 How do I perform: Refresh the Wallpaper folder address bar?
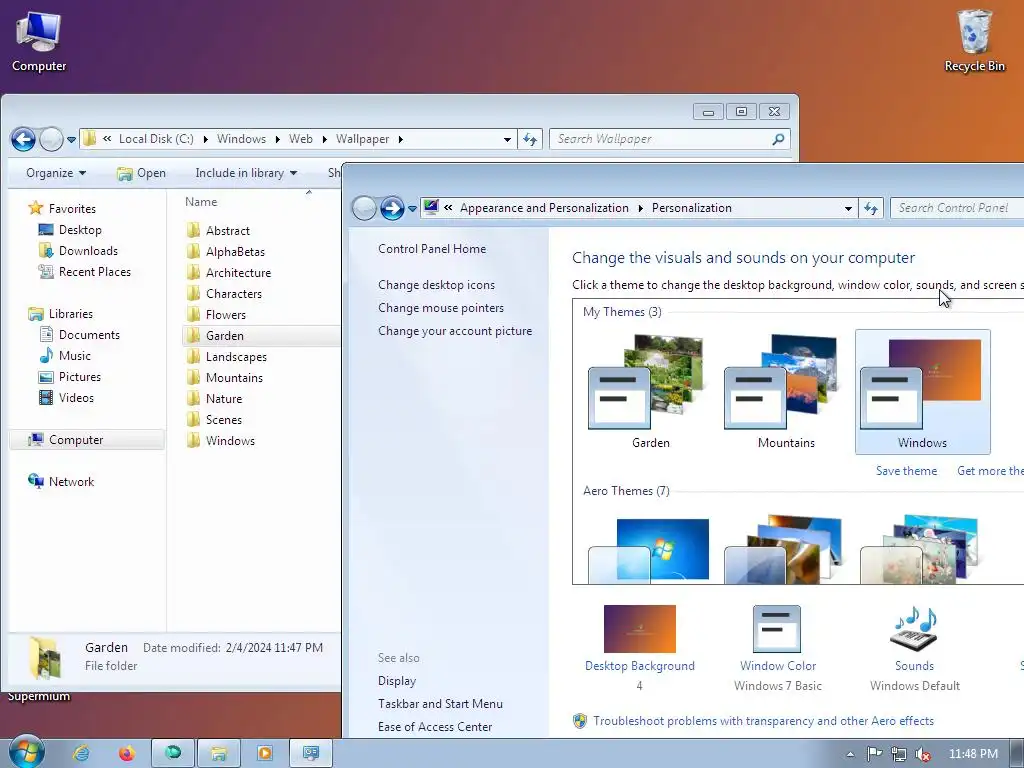pyautogui.click(x=530, y=139)
